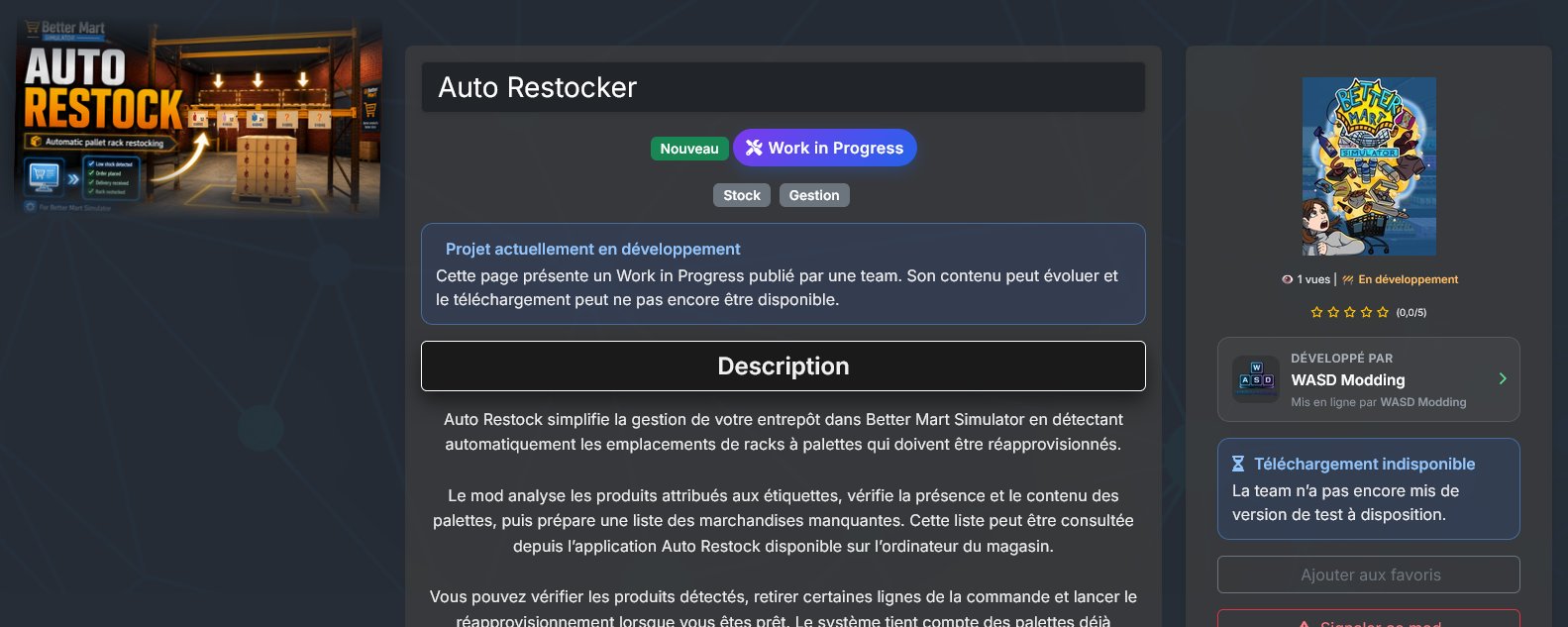
Task: Rate the mod five stars
Action: [1383, 312]
